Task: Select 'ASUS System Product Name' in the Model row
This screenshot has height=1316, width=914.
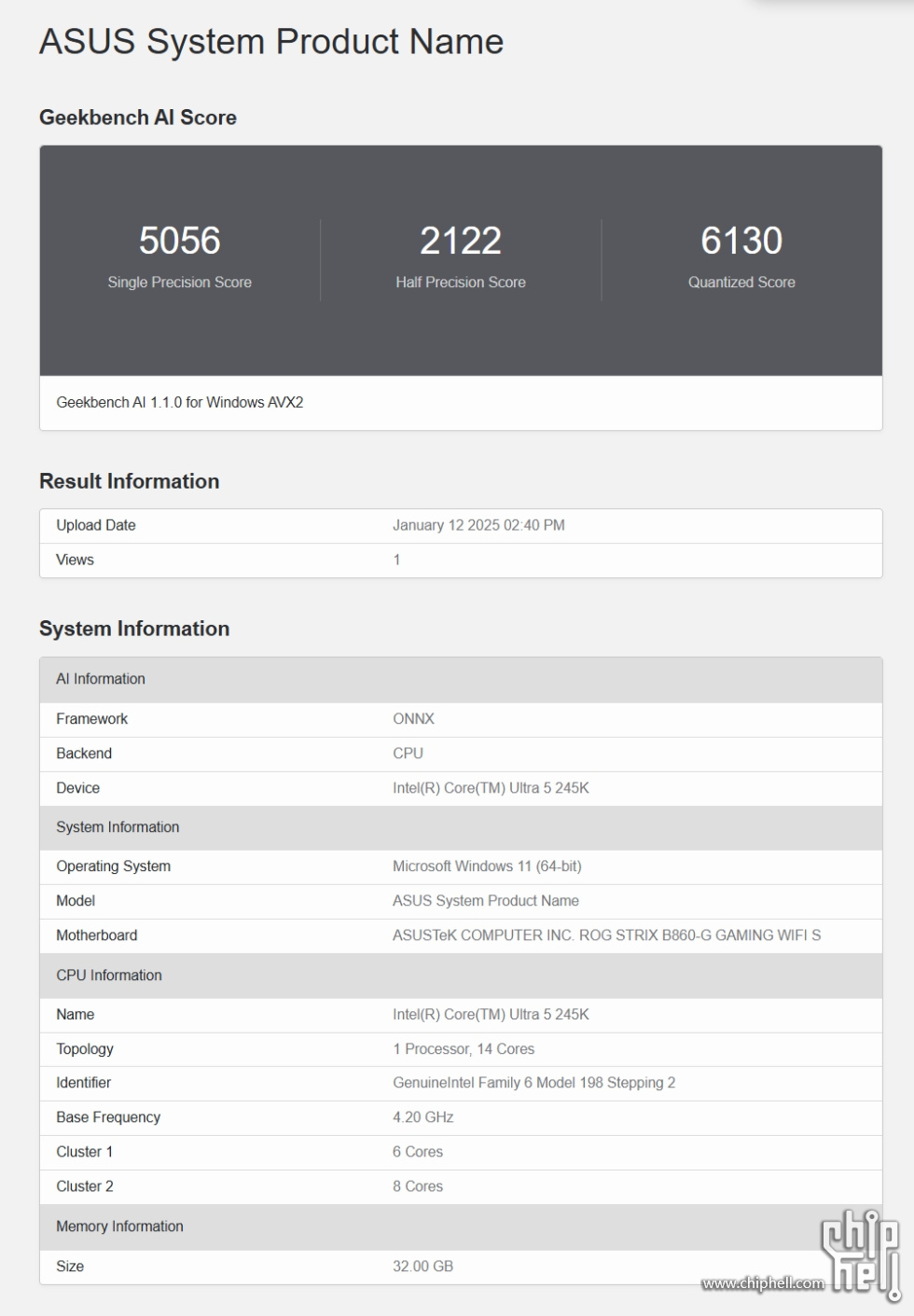Action: [x=486, y=901]
